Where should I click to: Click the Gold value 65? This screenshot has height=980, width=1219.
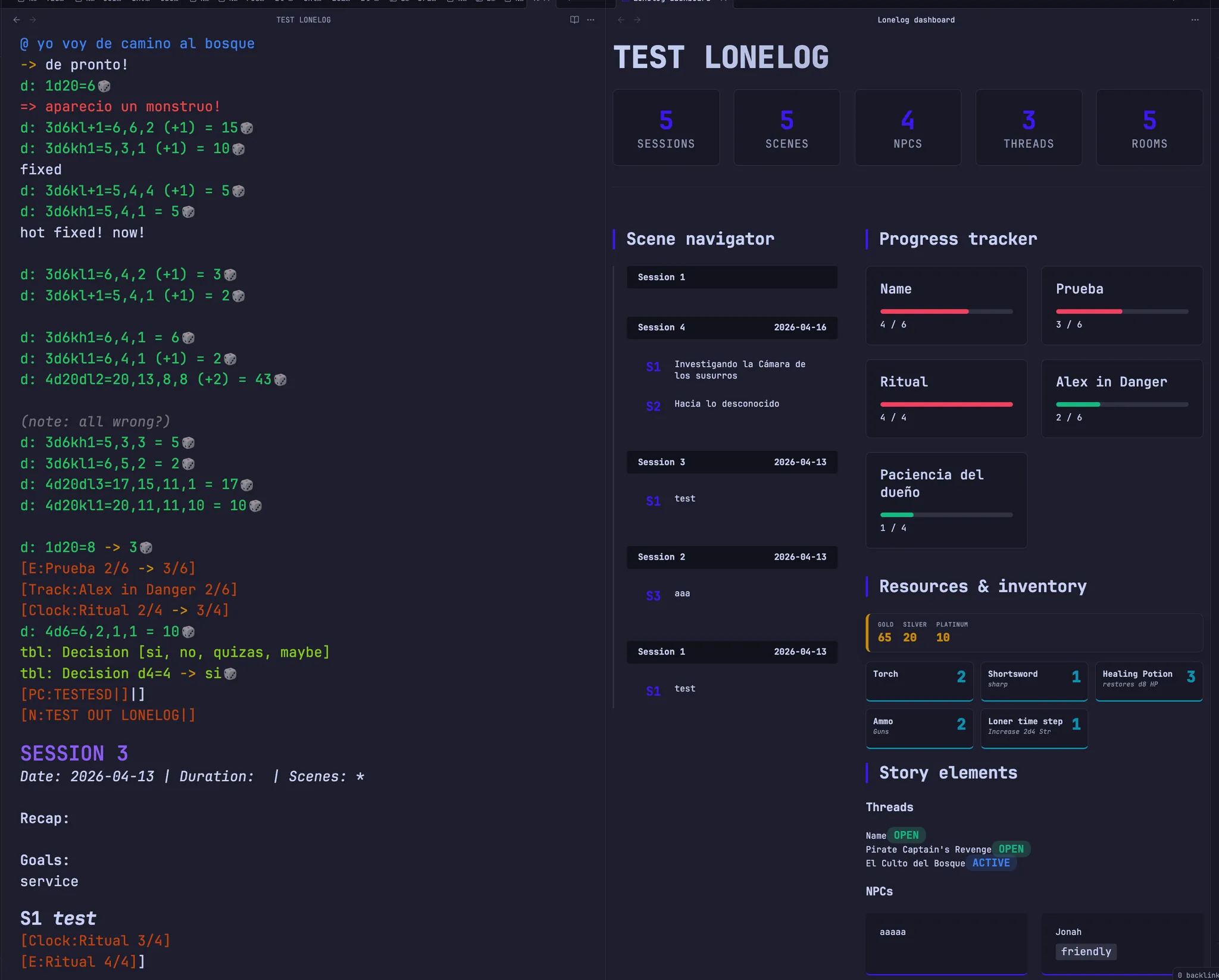(884, 638)
